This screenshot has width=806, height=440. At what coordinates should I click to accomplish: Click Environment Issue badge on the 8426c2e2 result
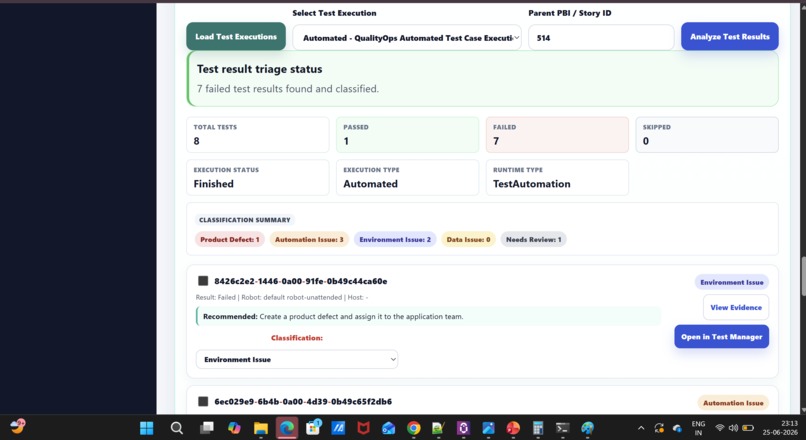pos(731,282)
